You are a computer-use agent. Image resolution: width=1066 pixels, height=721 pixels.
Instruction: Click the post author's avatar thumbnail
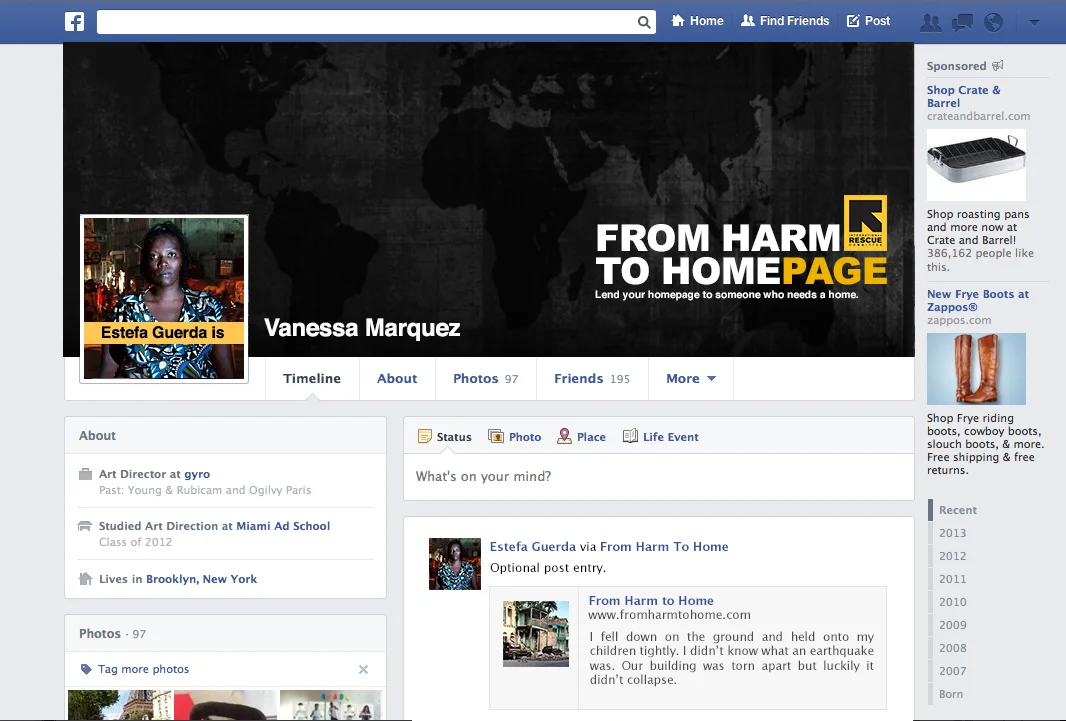click(455, 563)
